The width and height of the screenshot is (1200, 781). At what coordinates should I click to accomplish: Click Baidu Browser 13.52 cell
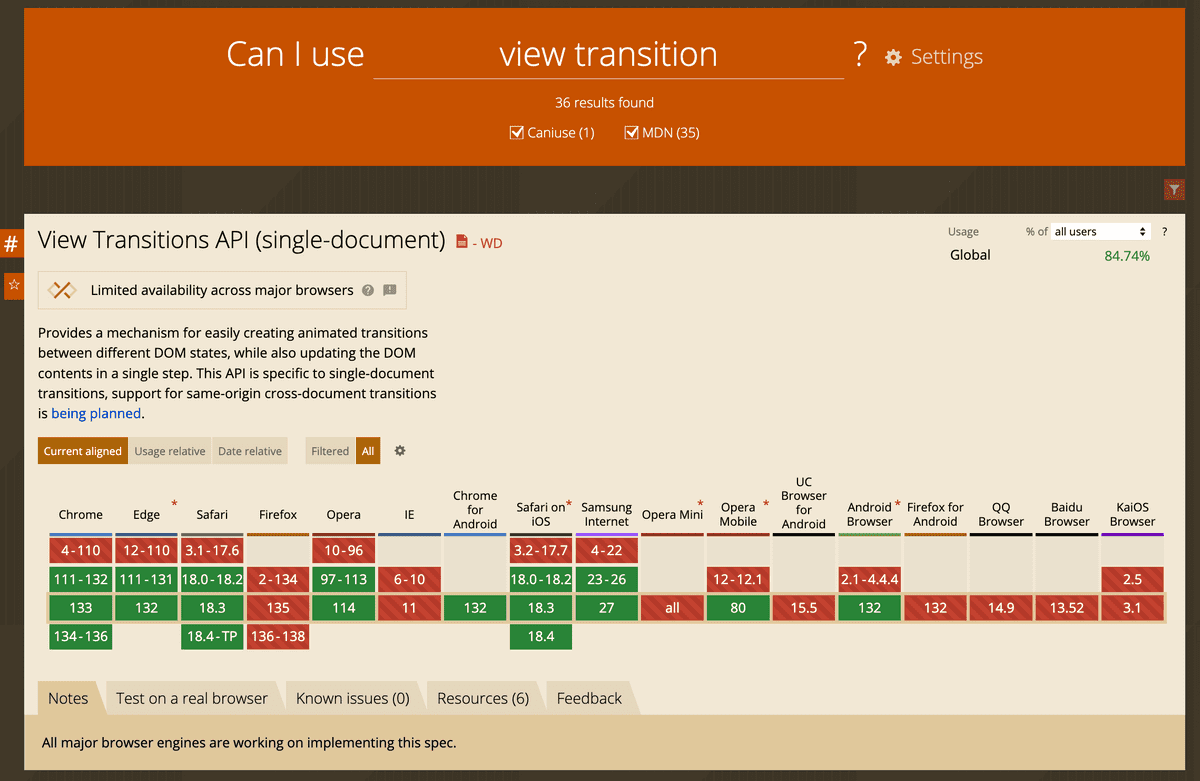[x=1067, y=608]
